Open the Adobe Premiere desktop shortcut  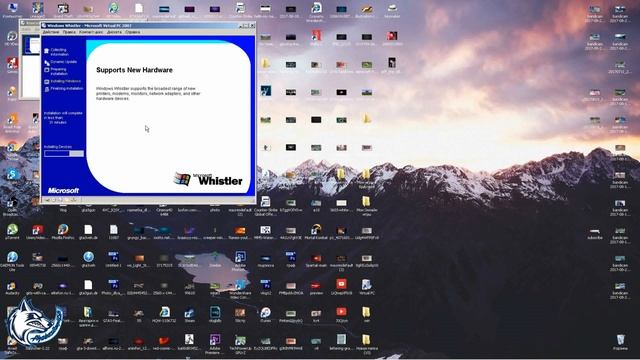(215, 345)
